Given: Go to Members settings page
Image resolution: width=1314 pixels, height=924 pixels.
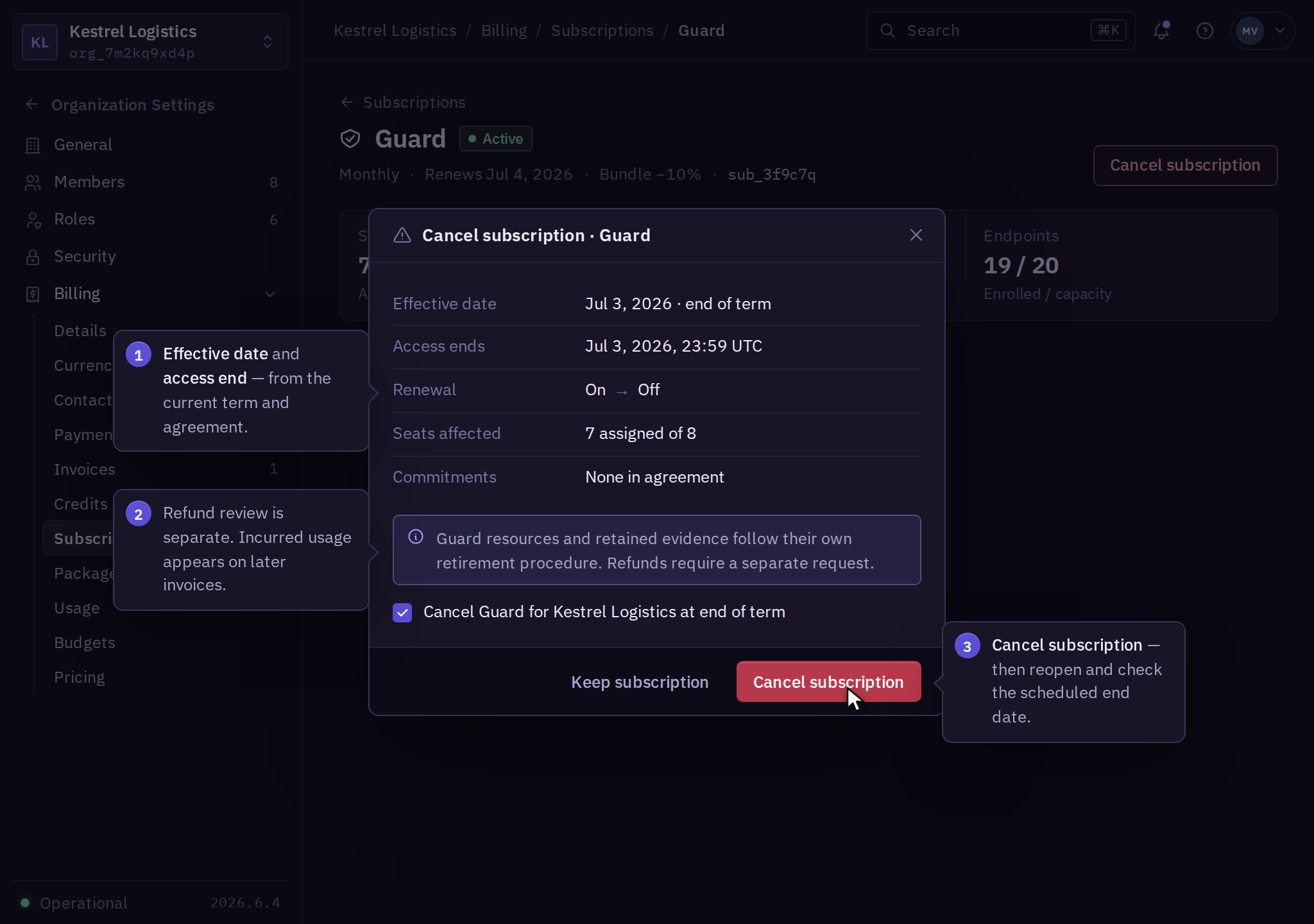Looking at the screenshot, I should pyautogui.click(x=151, y=182).
